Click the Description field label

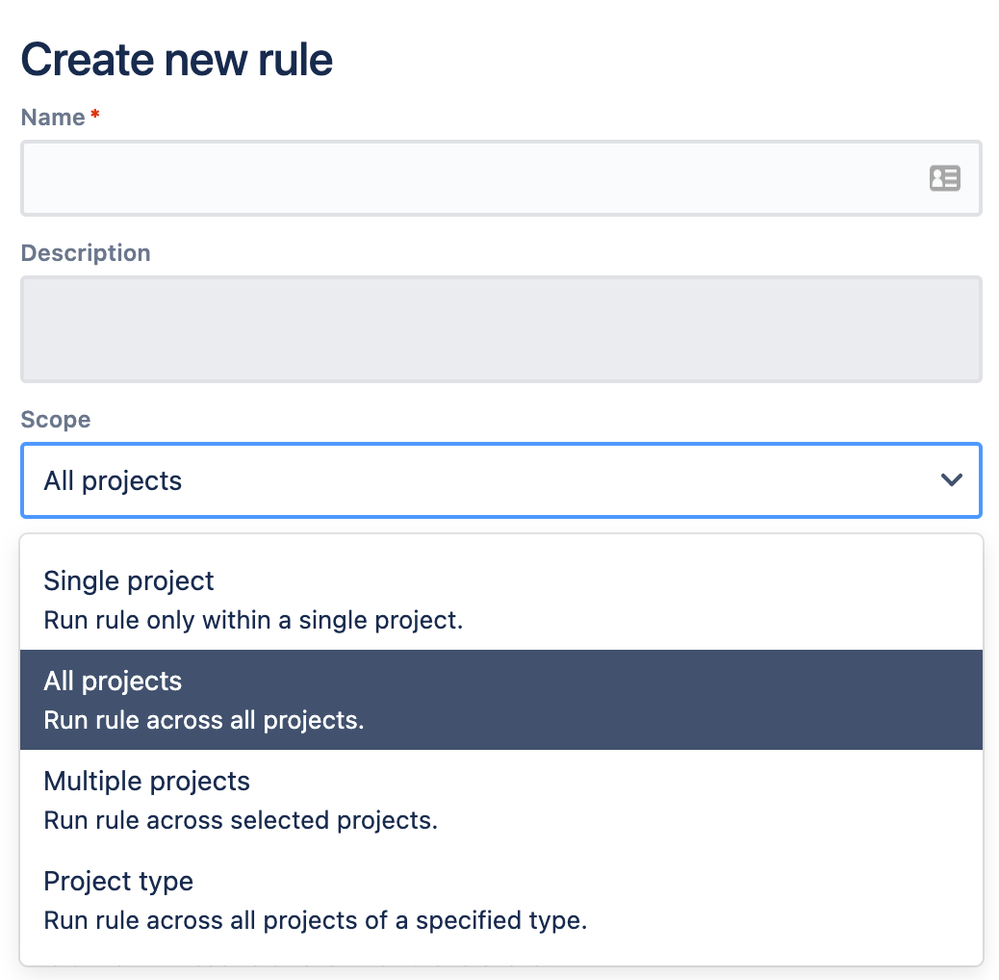(85, 253)
